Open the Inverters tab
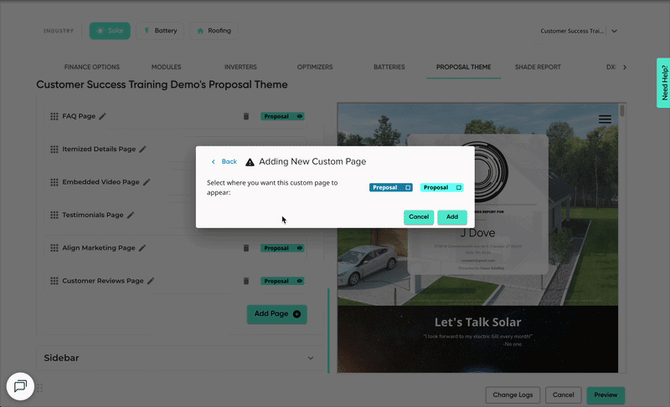This screenshot has height=407, width=670. [x=241, y=67]
